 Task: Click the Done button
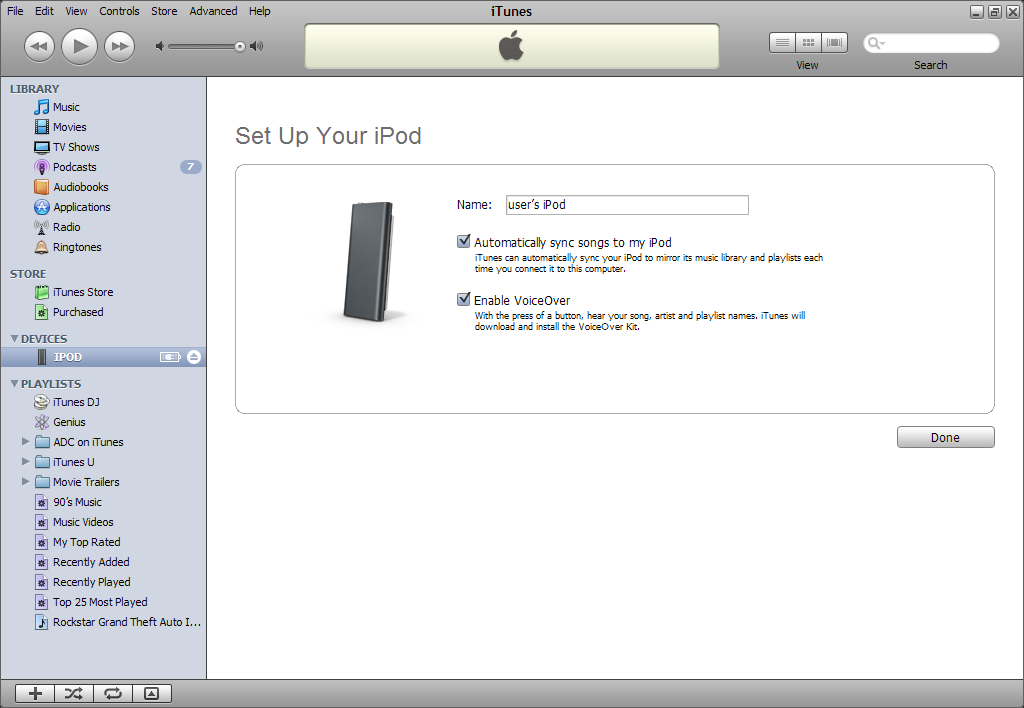pos(946,438)
